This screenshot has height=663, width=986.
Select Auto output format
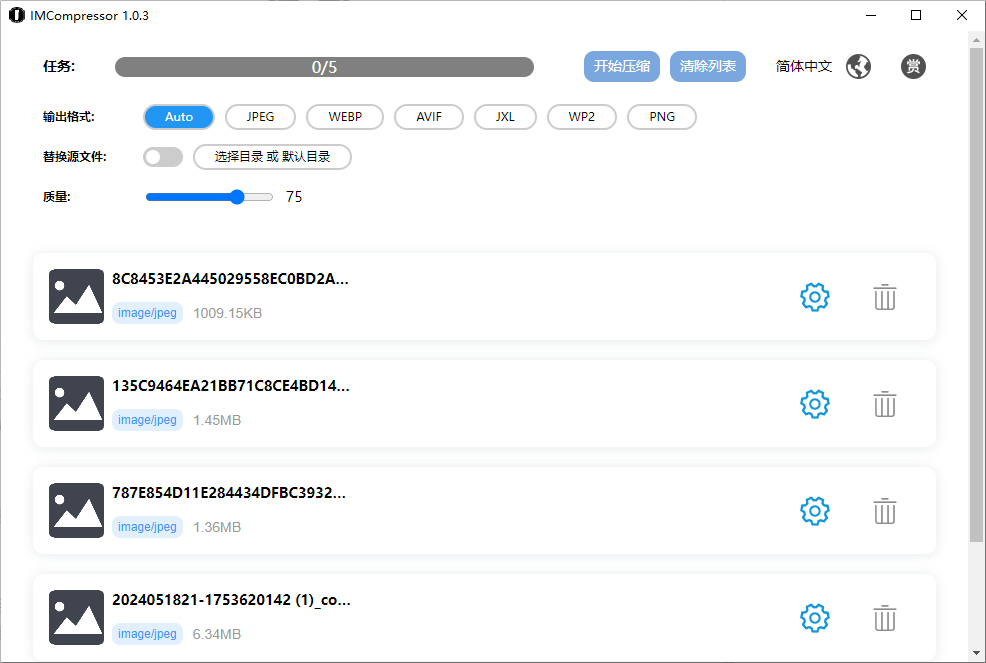coord(179,117)
